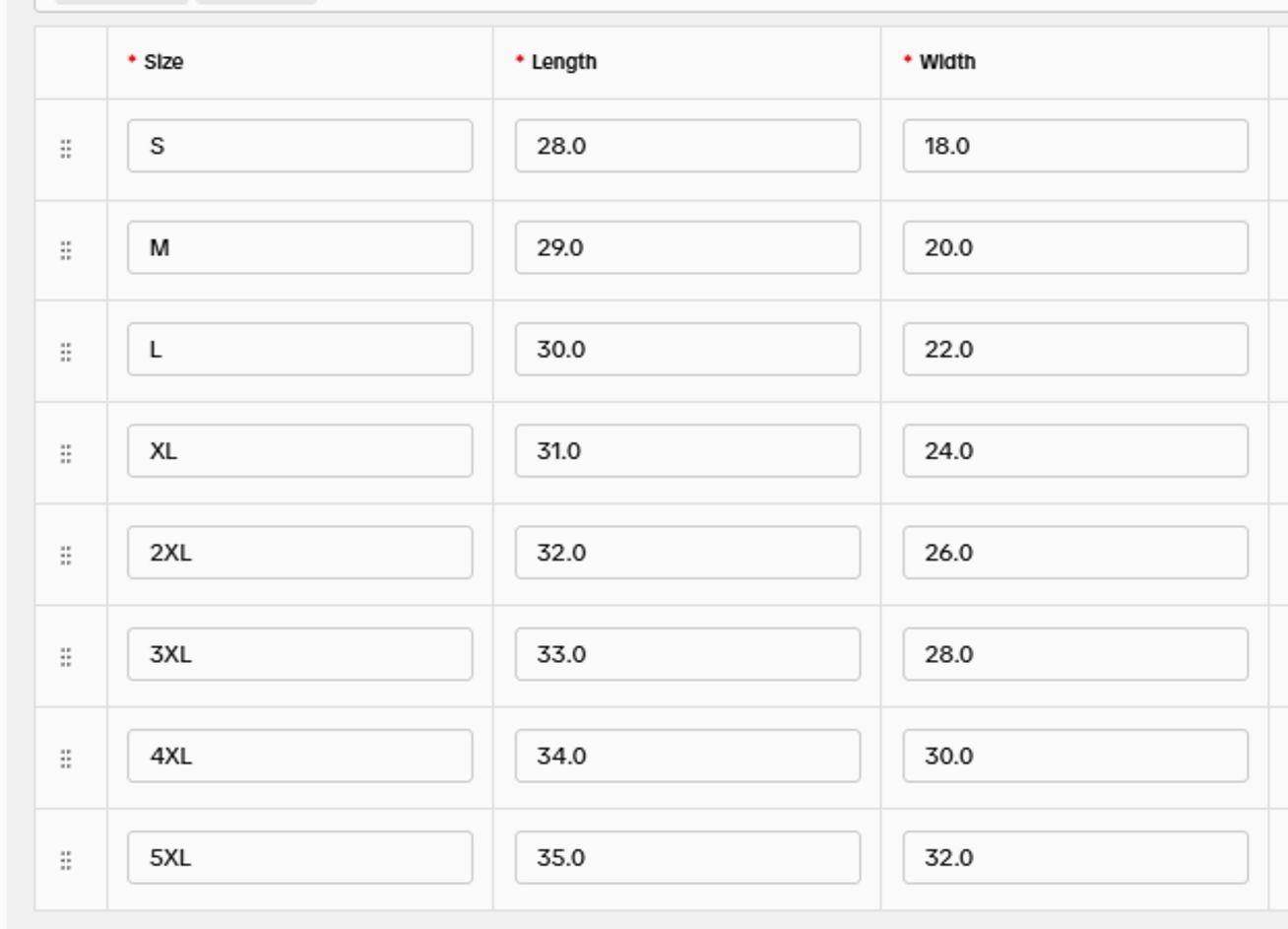Screen dimensions: 1288x929
Task: Click the Width field showing 18.0
Action: click(1075, 146)
